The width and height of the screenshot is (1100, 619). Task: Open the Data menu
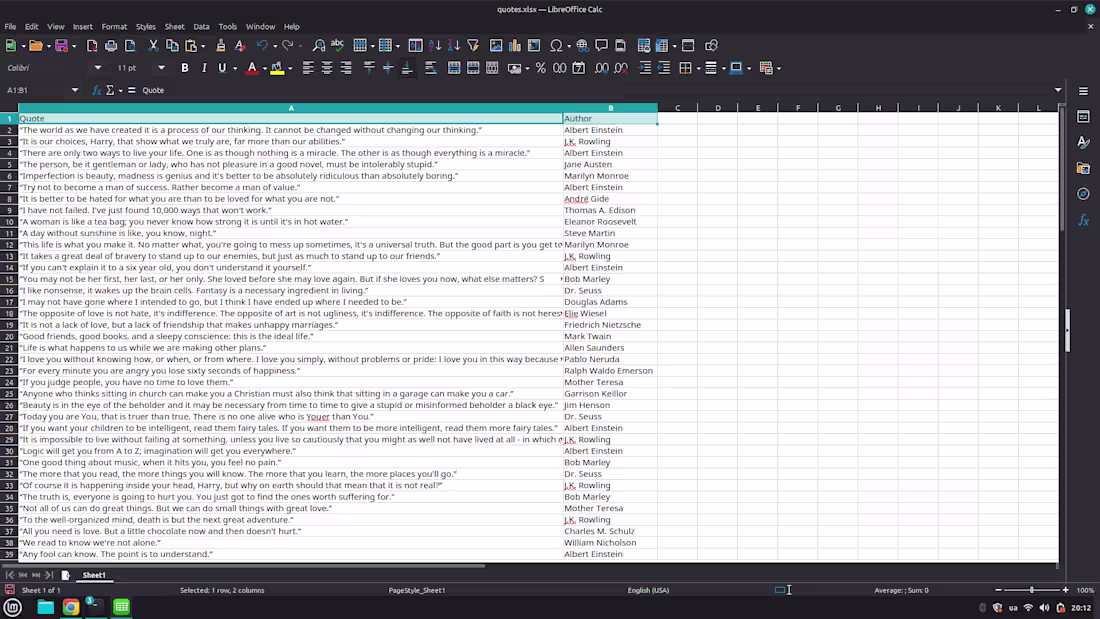(x=201, y=27)
